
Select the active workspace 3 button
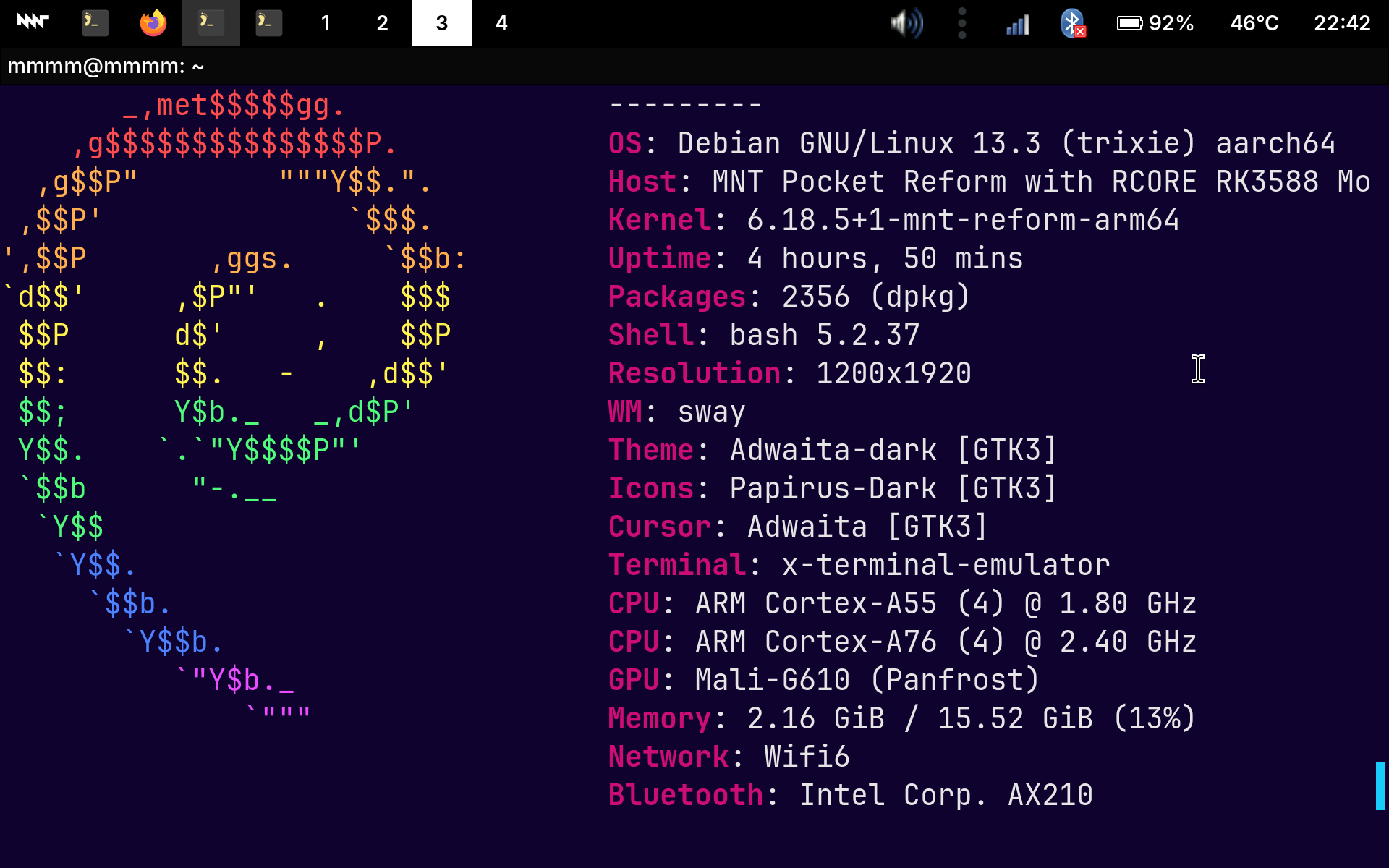442,23
